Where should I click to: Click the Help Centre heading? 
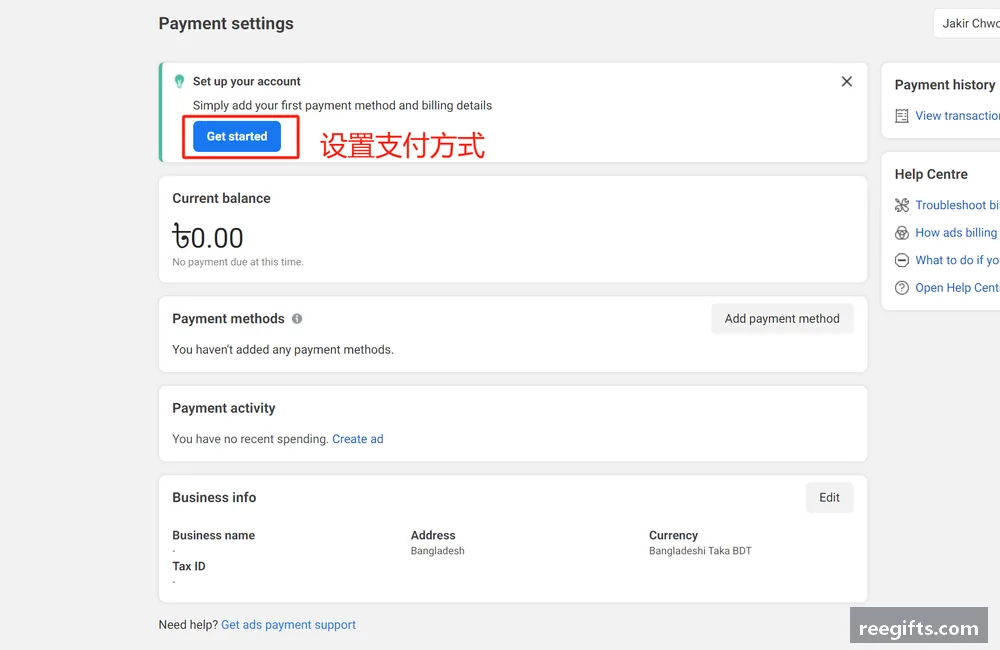click(x=931, y=174)
